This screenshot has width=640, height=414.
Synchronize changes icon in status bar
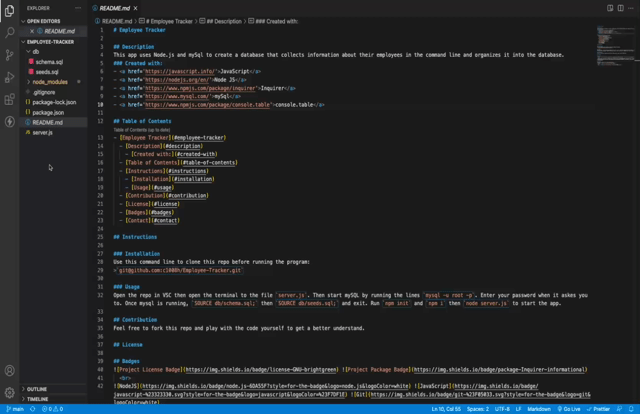click(33, 409)
